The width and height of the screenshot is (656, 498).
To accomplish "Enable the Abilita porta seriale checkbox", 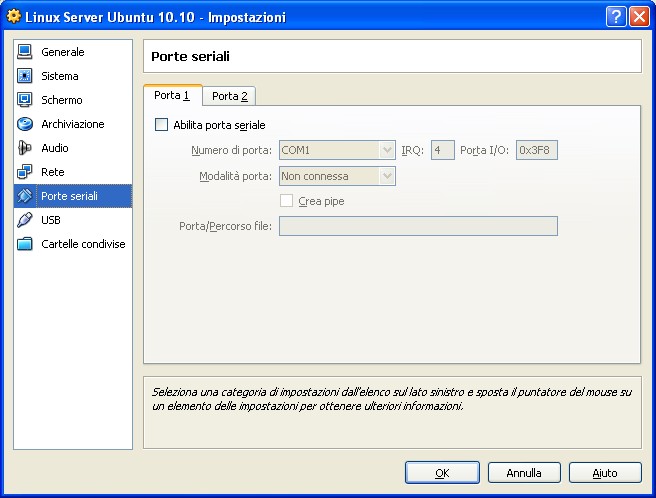I will pos(162,125).
